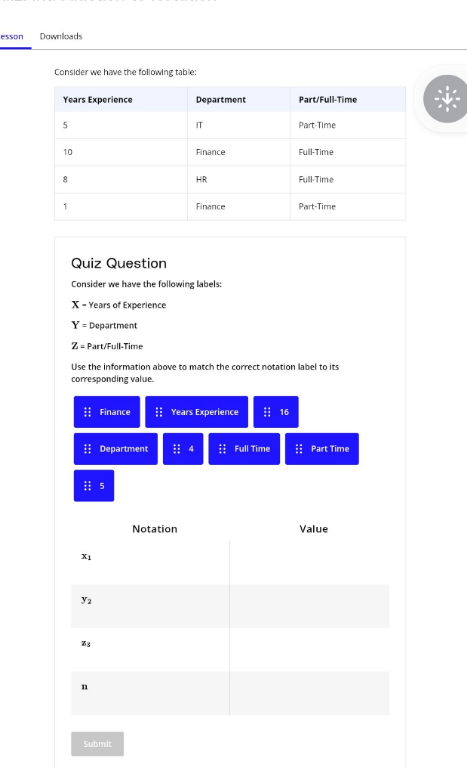Click the drag handle on the 5 chip
Screen dimensions: 467x768
88,486
